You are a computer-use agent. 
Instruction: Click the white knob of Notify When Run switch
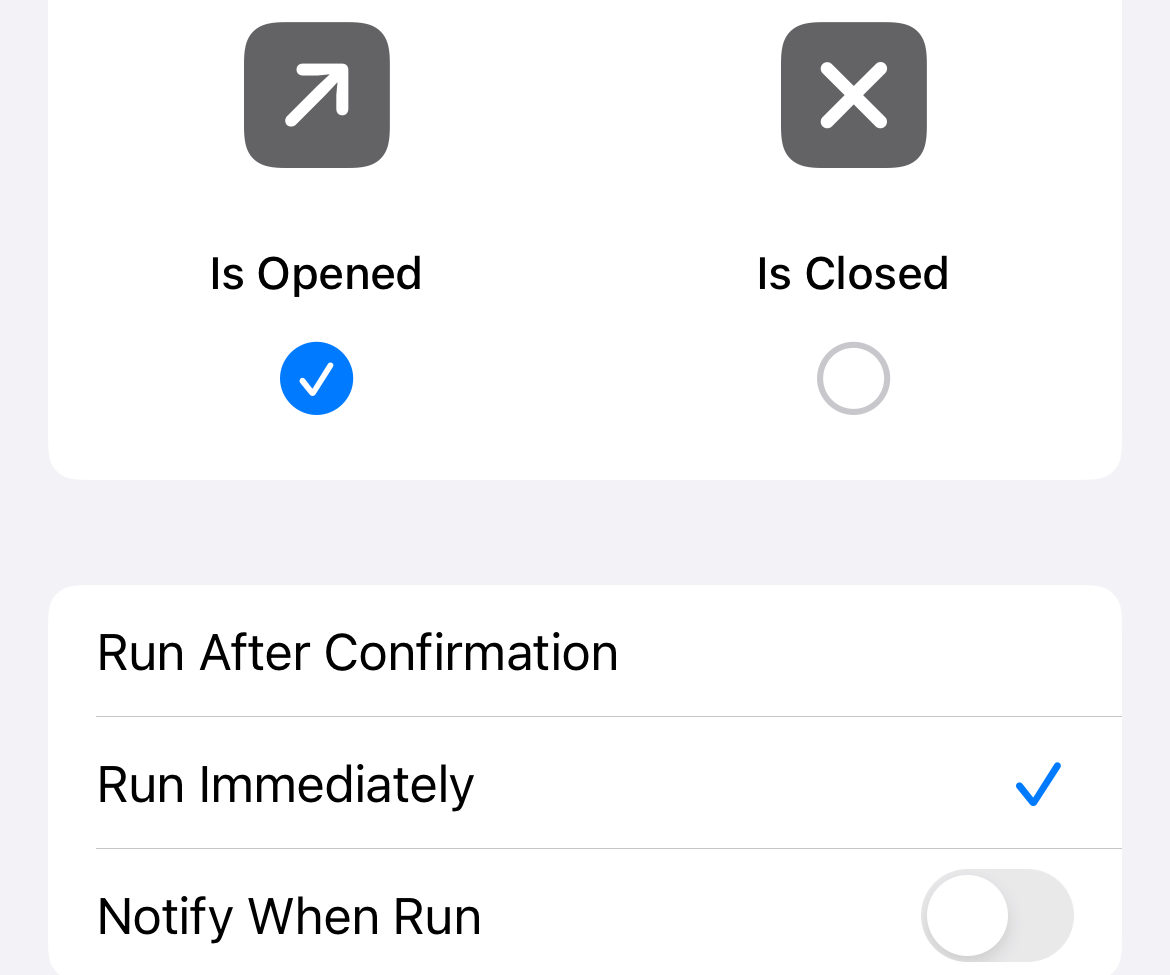(x=967, y=916)
